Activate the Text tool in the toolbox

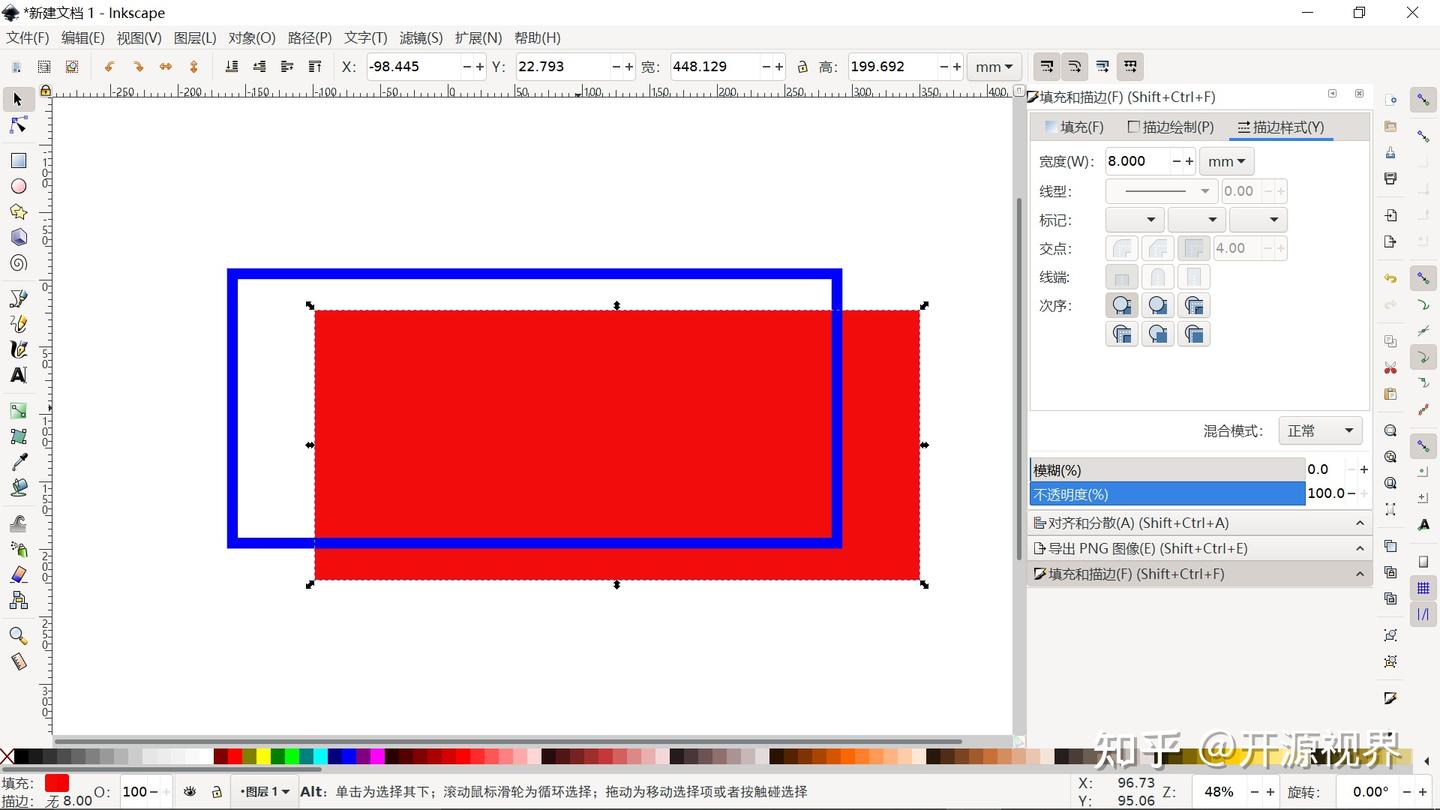18,375
